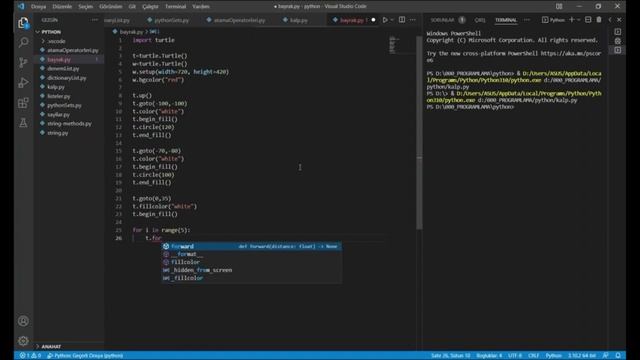Open notifications bell in status bar
Image resolution: width=640 pixels, height=360 pixels.
pyautogui.click(x=618, y=356)
